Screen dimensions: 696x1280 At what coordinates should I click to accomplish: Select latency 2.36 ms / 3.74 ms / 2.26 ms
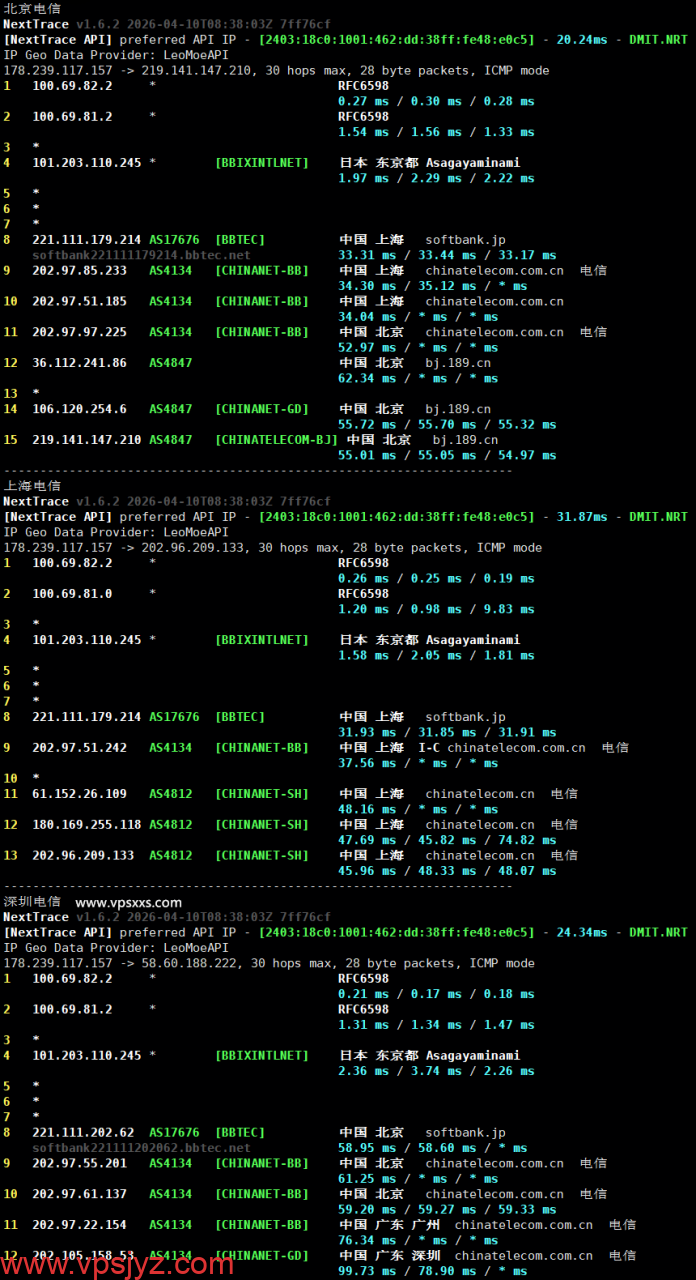(x=436, y=1071)
